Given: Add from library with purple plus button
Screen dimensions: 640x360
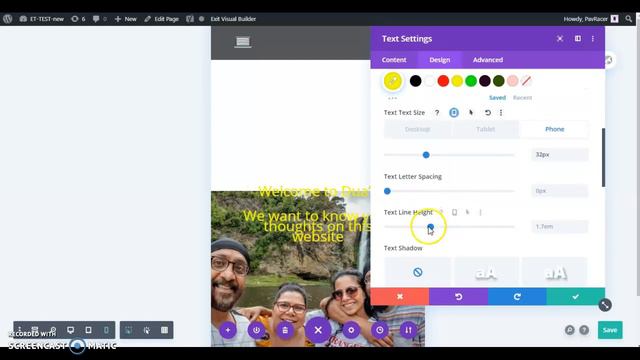Looking at the screenshot, I should [x=228, y=330].
